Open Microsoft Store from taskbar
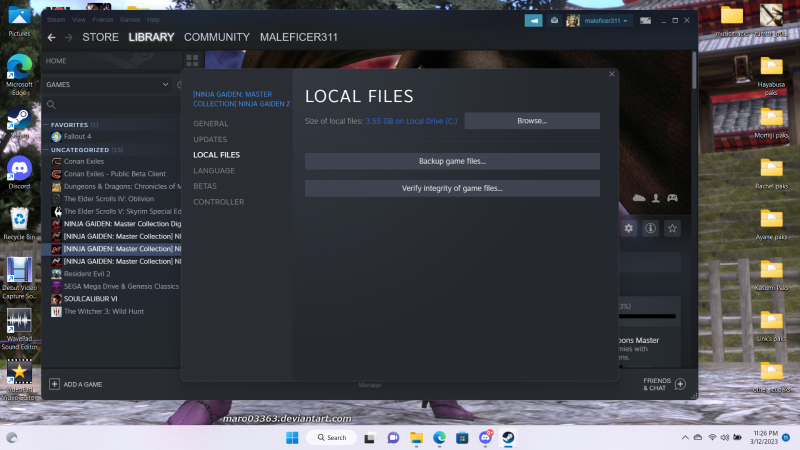 click(462, 437)
